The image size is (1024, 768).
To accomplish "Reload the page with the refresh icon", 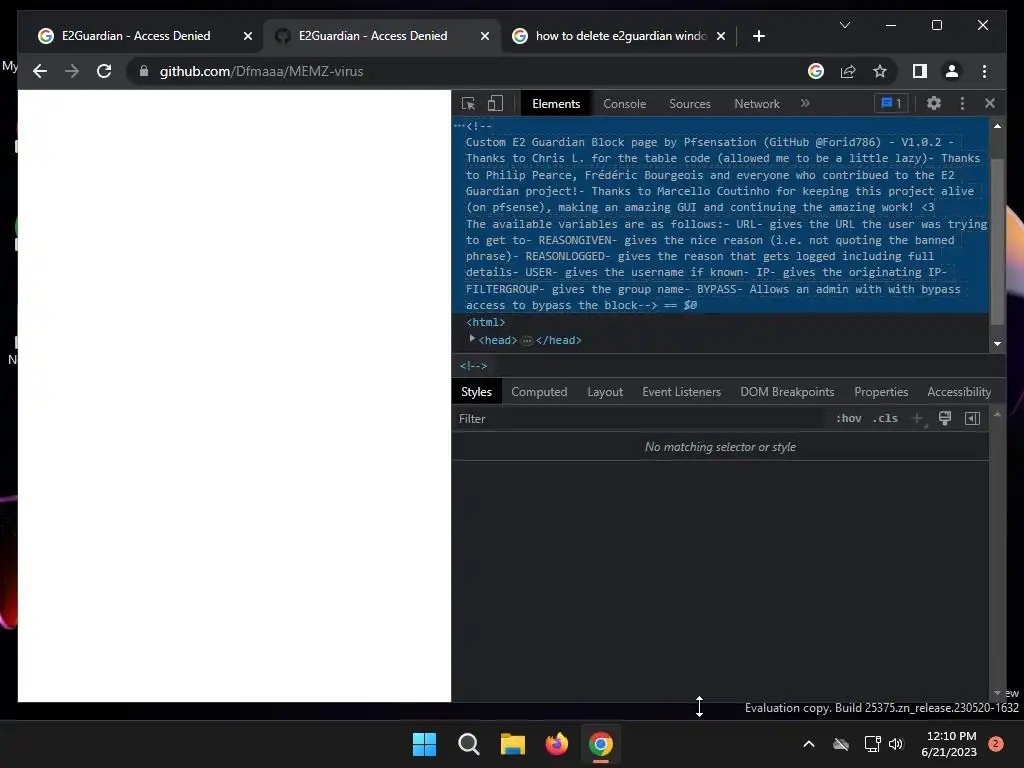I will point(104,71).
